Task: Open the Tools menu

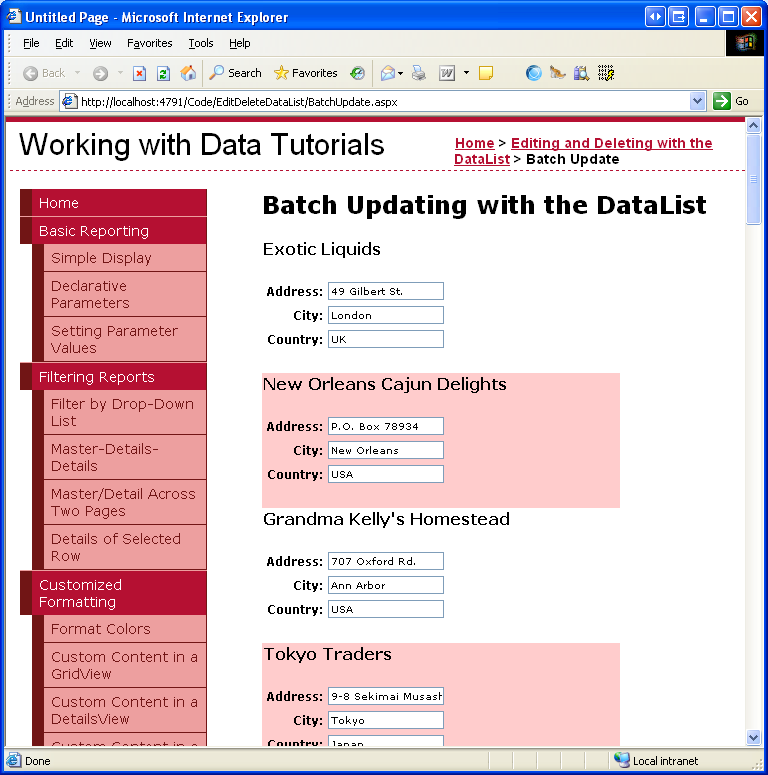Action: tap(201, 43)
